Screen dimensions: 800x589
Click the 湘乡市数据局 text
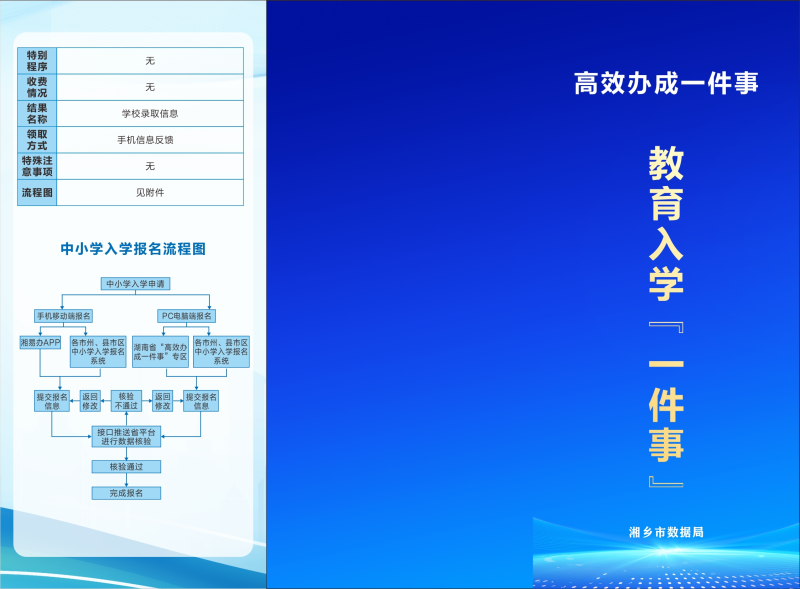click(x=666, y=532)
